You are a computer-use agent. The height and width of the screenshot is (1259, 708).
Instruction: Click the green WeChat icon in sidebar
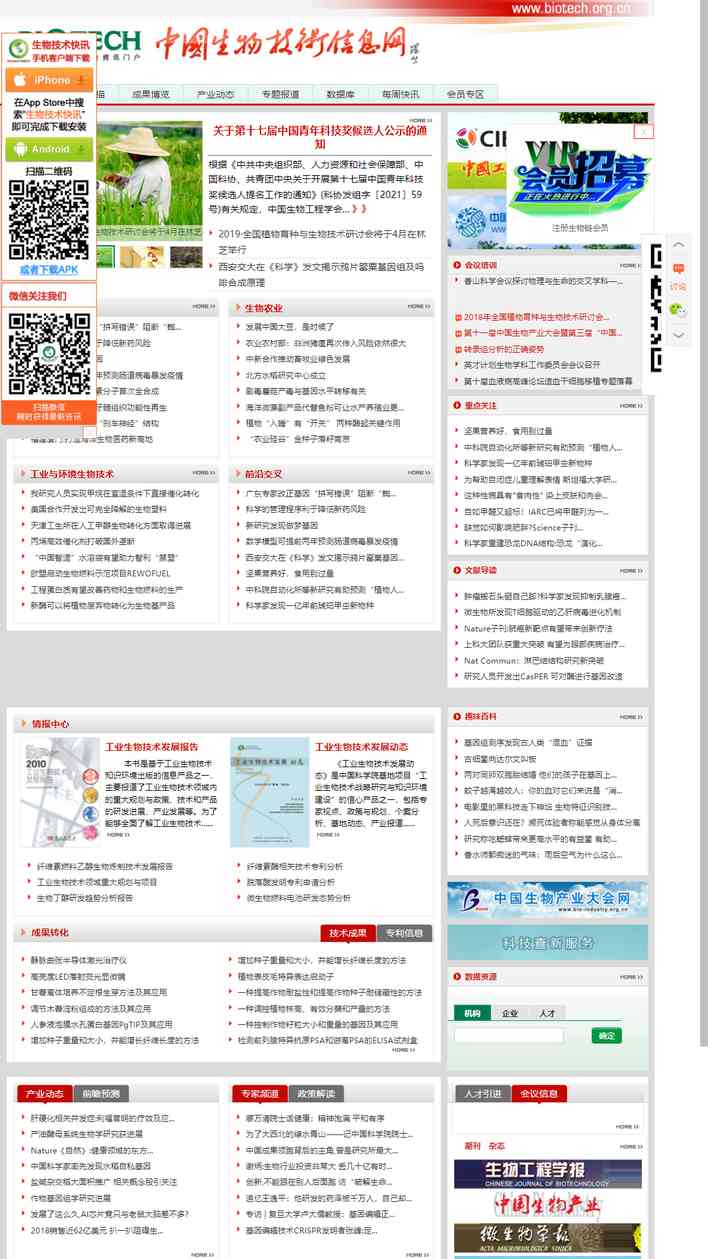[679, 310]
